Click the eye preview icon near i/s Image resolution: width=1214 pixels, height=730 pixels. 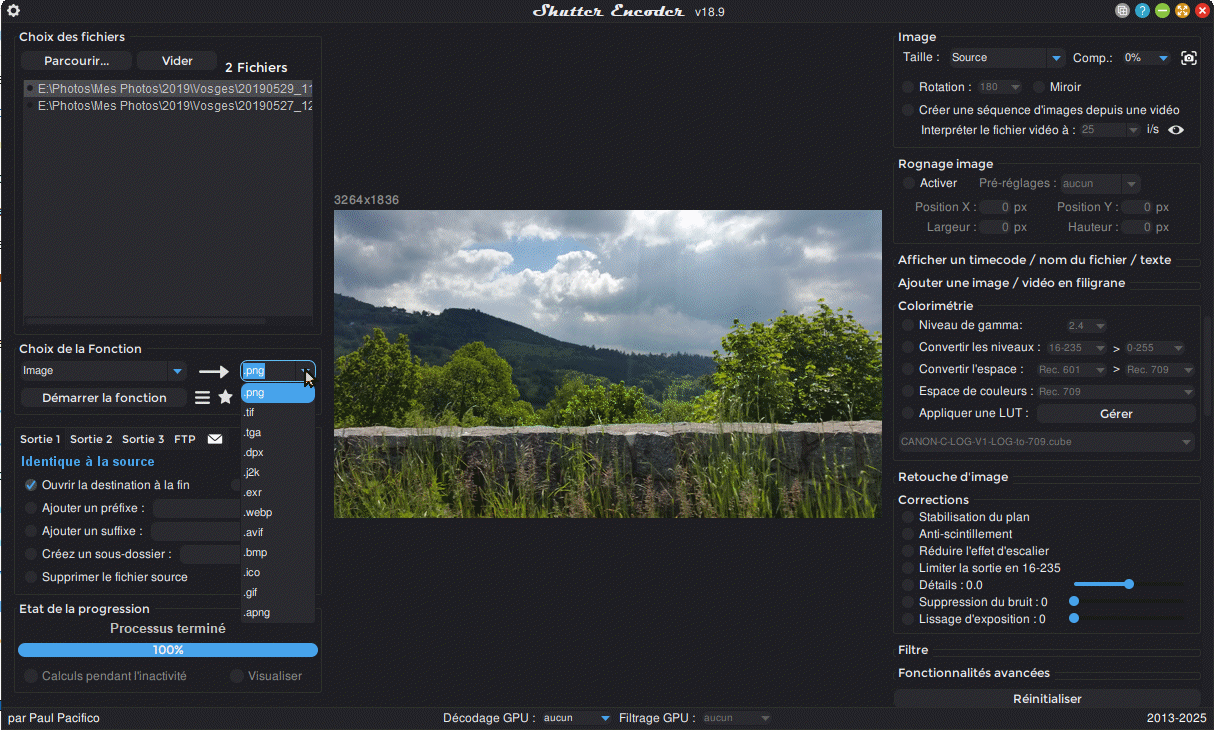click(1176, 130)
